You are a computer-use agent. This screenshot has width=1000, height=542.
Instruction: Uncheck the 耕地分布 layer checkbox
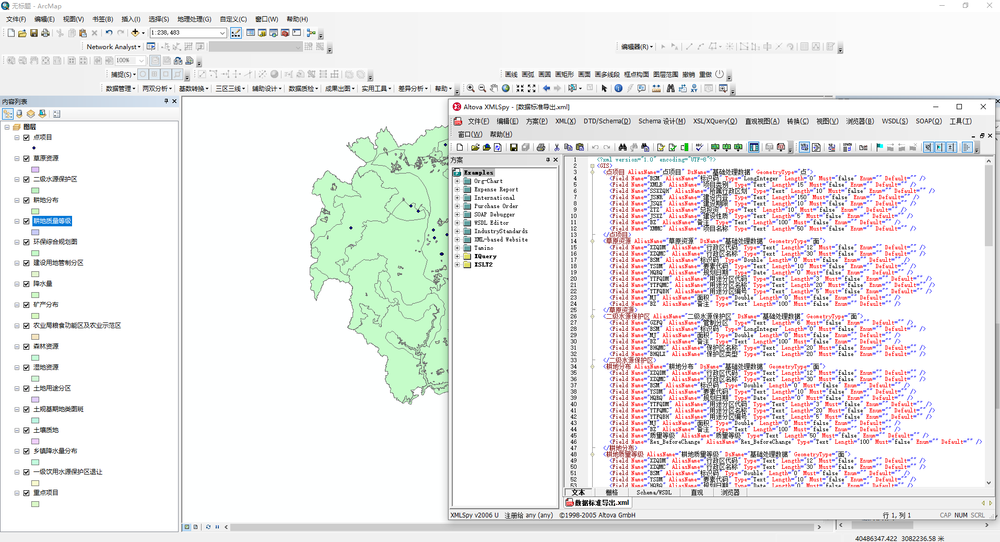[26, 200]
